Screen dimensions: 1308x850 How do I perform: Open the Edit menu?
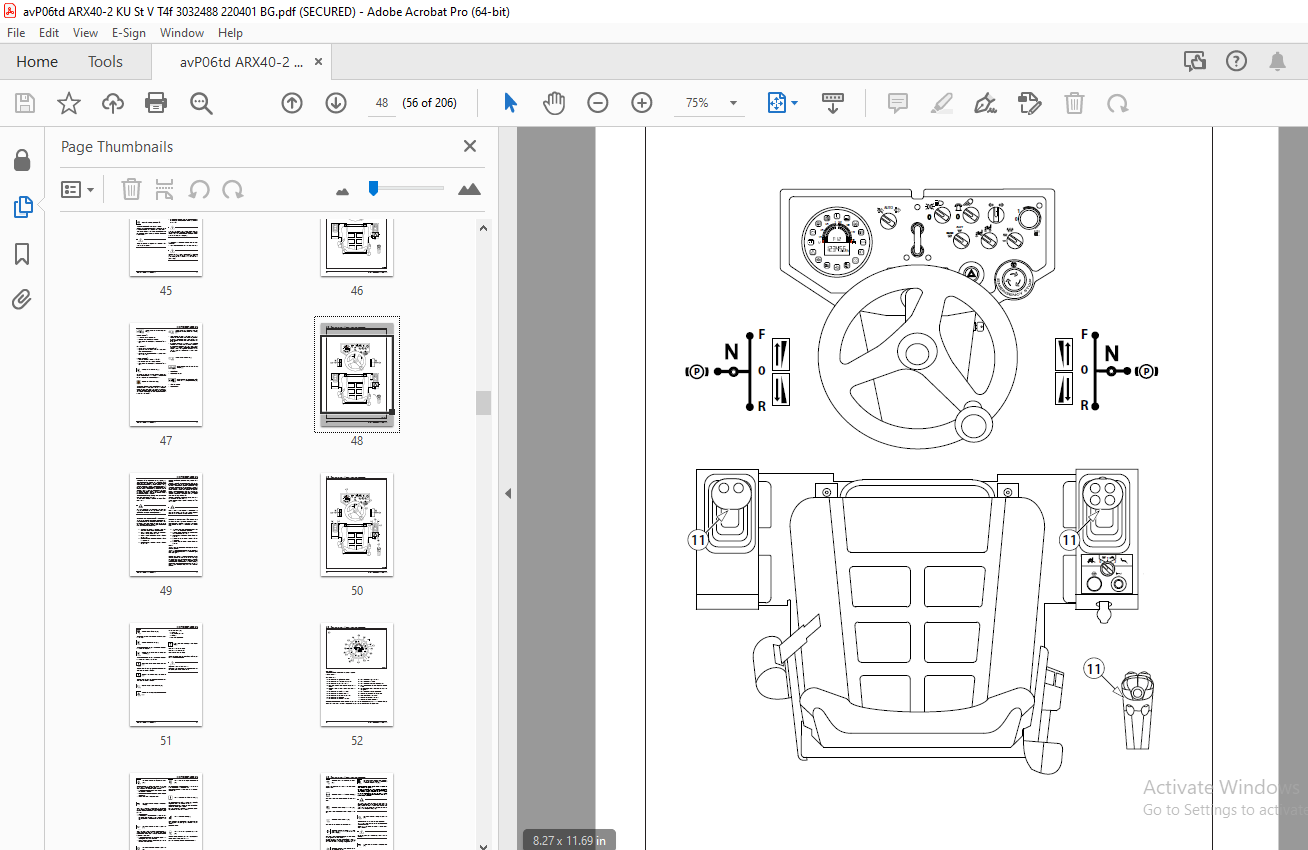49,33
